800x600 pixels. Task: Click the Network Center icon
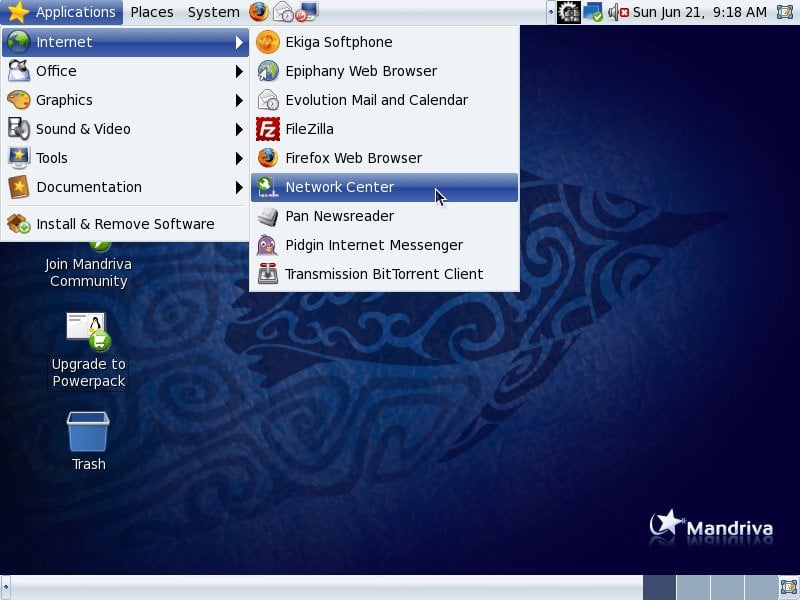point(268,187)
